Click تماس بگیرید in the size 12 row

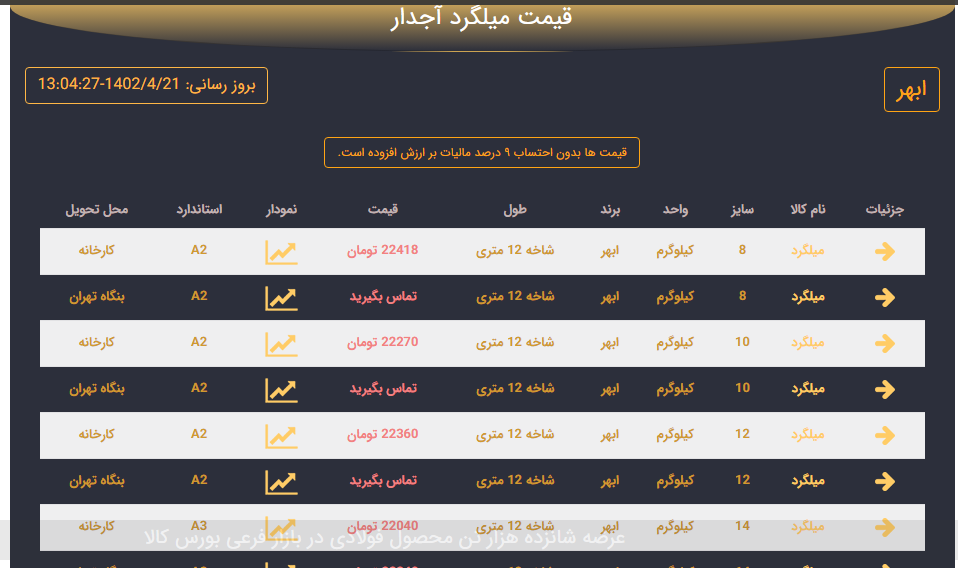[x=383, y=481]
